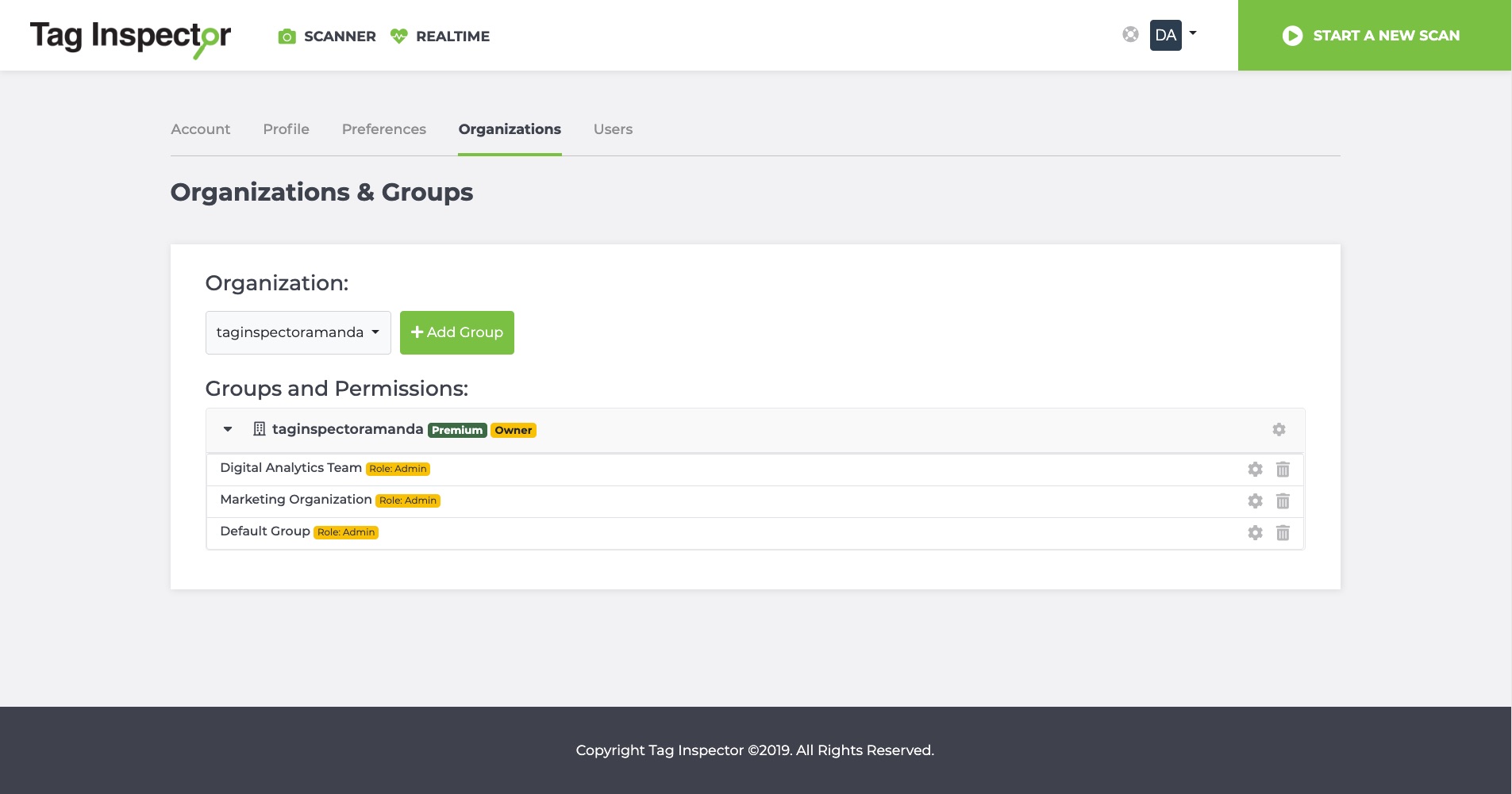Select the Digital Analytics Team row

tap(756, 470)
